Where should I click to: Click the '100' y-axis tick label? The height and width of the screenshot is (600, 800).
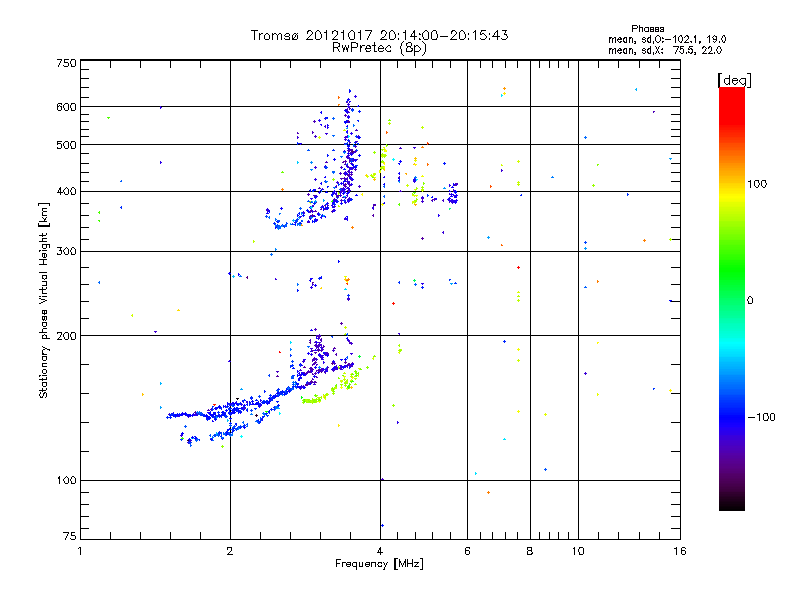click(x=66, y=480)
